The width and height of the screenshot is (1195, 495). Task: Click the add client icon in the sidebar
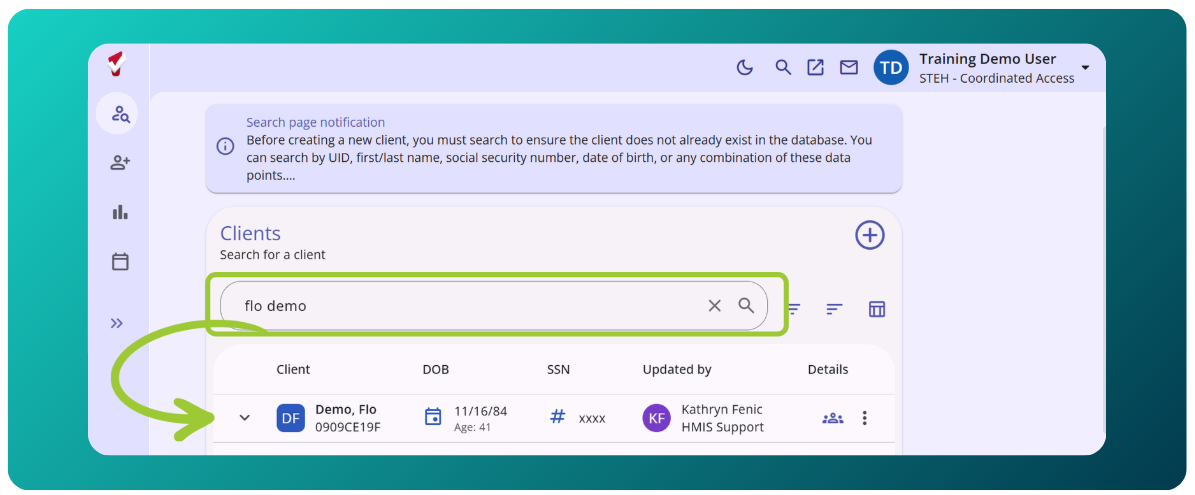[x=120, y=162]
